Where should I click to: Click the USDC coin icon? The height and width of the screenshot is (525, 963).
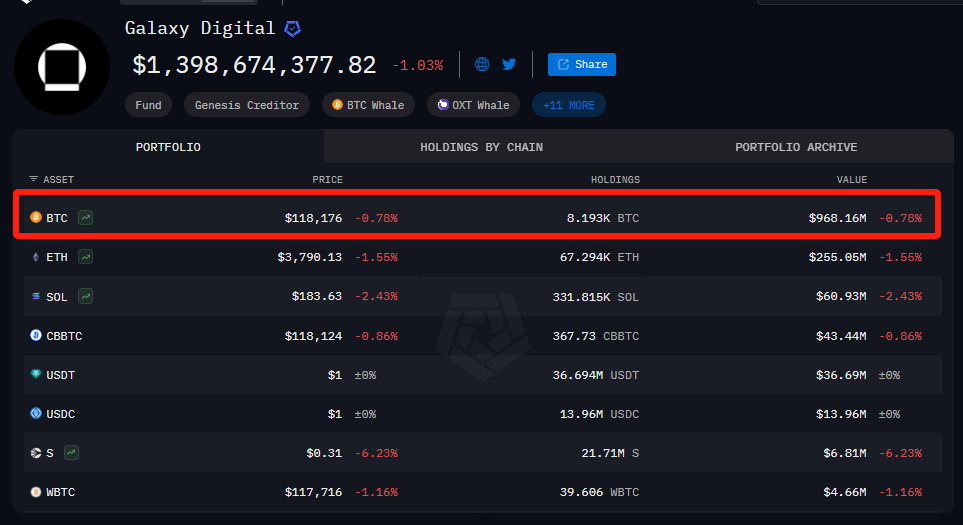point(36,413)
